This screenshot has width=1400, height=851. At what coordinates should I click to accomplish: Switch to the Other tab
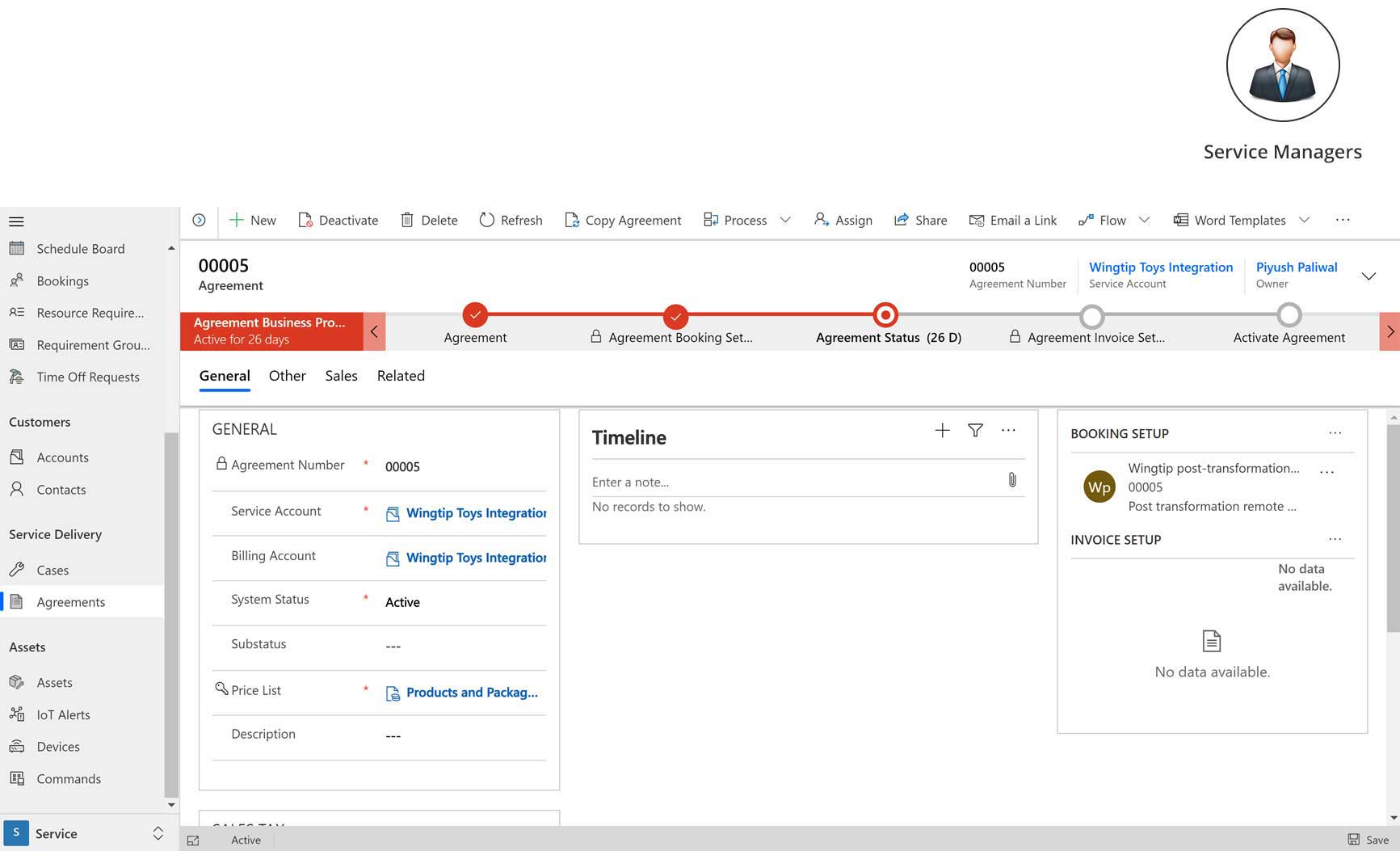[x=287, y=375]
